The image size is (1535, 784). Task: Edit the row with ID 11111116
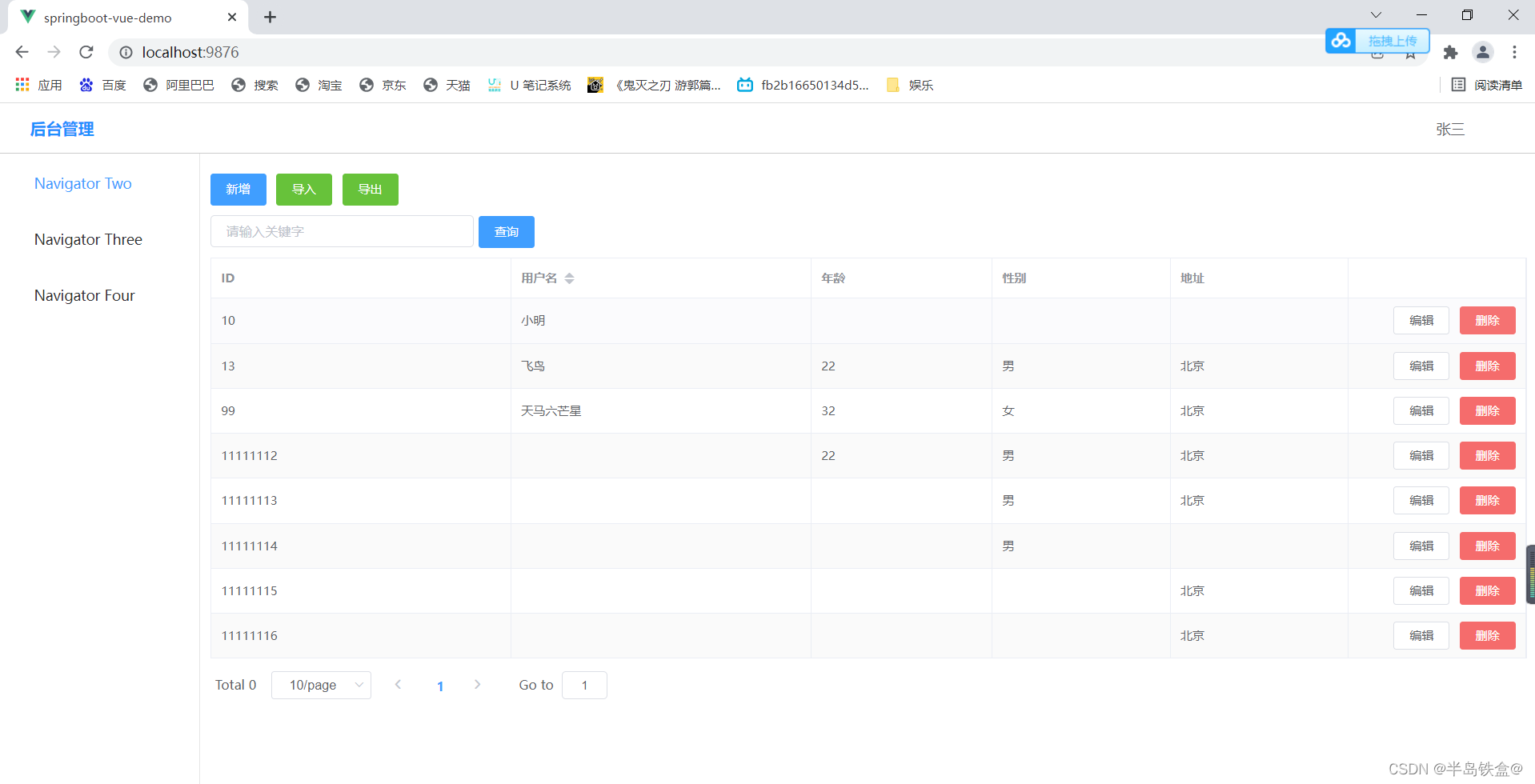pyautogui.click(x=1421, y=635)
